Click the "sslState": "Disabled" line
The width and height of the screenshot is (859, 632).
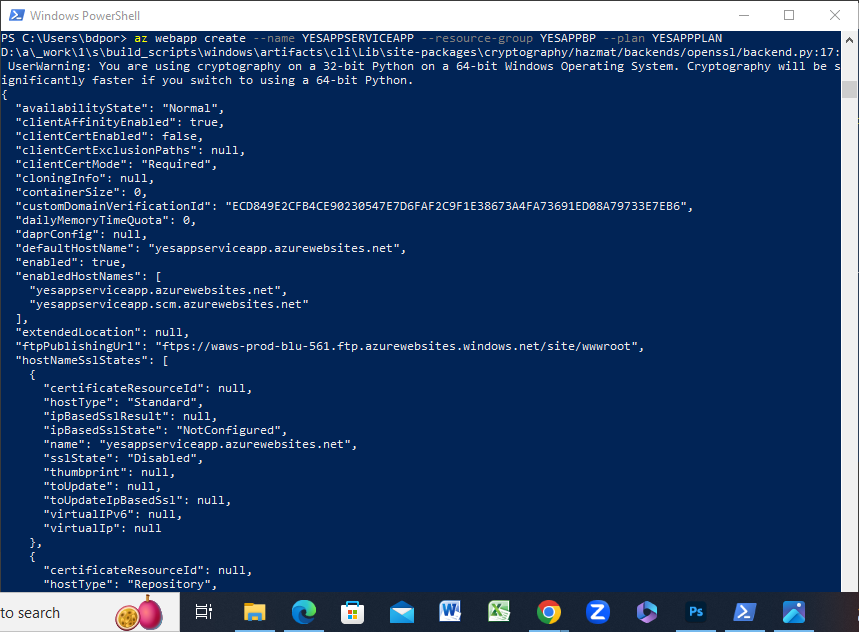click(123, 458)
